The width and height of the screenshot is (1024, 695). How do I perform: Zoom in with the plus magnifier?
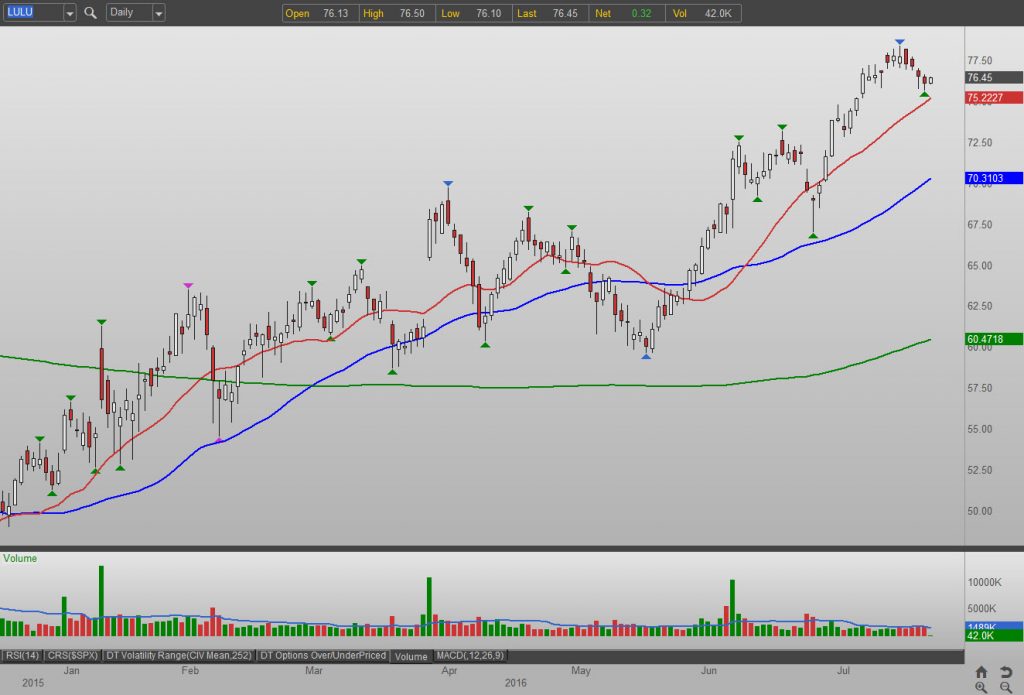point(981,687)
